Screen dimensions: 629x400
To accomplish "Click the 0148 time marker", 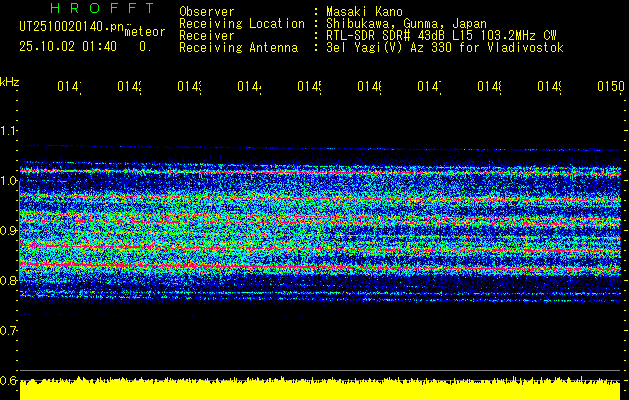I will pyautogui.click(x=489, y=86).
